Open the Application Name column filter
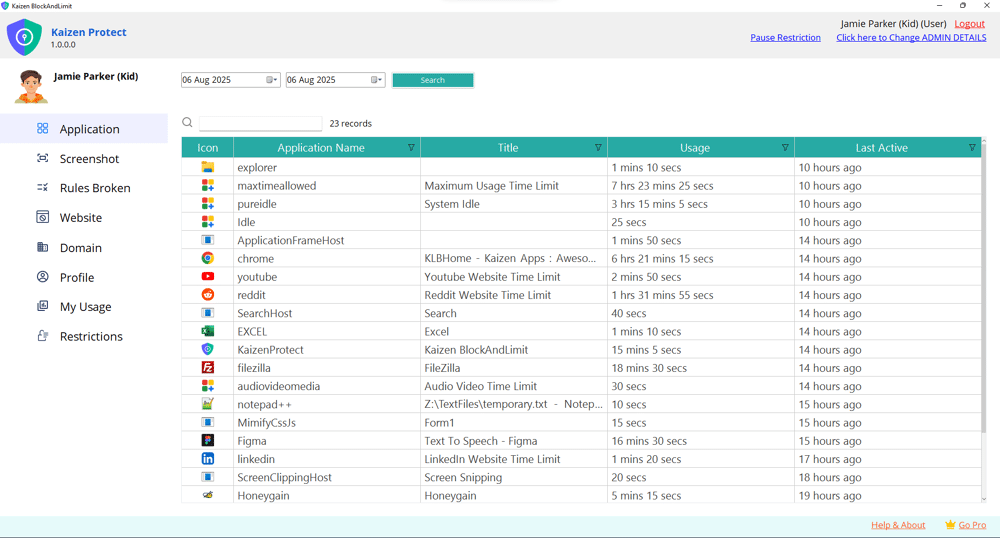1000x538 pixels. click(x=411, y=148)
